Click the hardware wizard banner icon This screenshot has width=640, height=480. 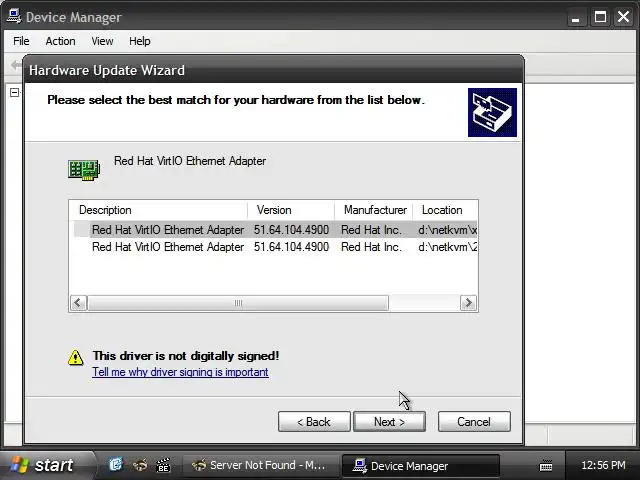492,112
